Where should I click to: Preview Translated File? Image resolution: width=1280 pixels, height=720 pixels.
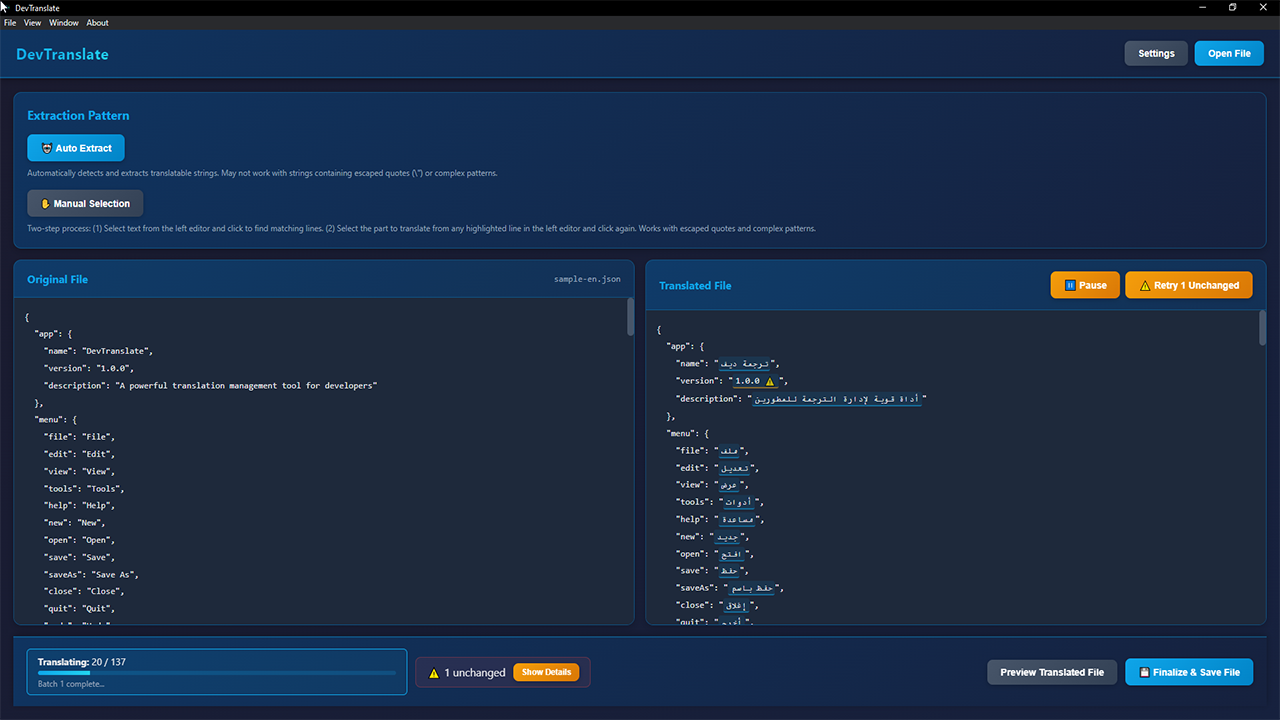click(x=1052, y=672)
